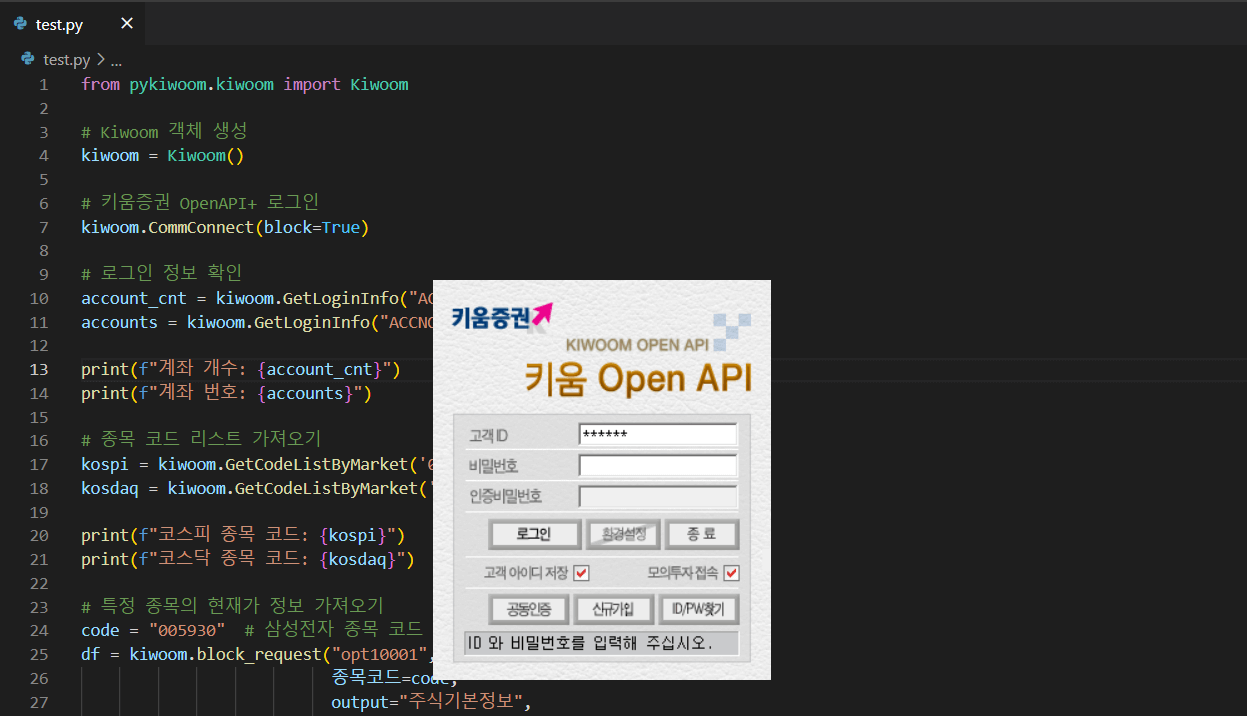Click the ID/PW찾기 button

698,609
